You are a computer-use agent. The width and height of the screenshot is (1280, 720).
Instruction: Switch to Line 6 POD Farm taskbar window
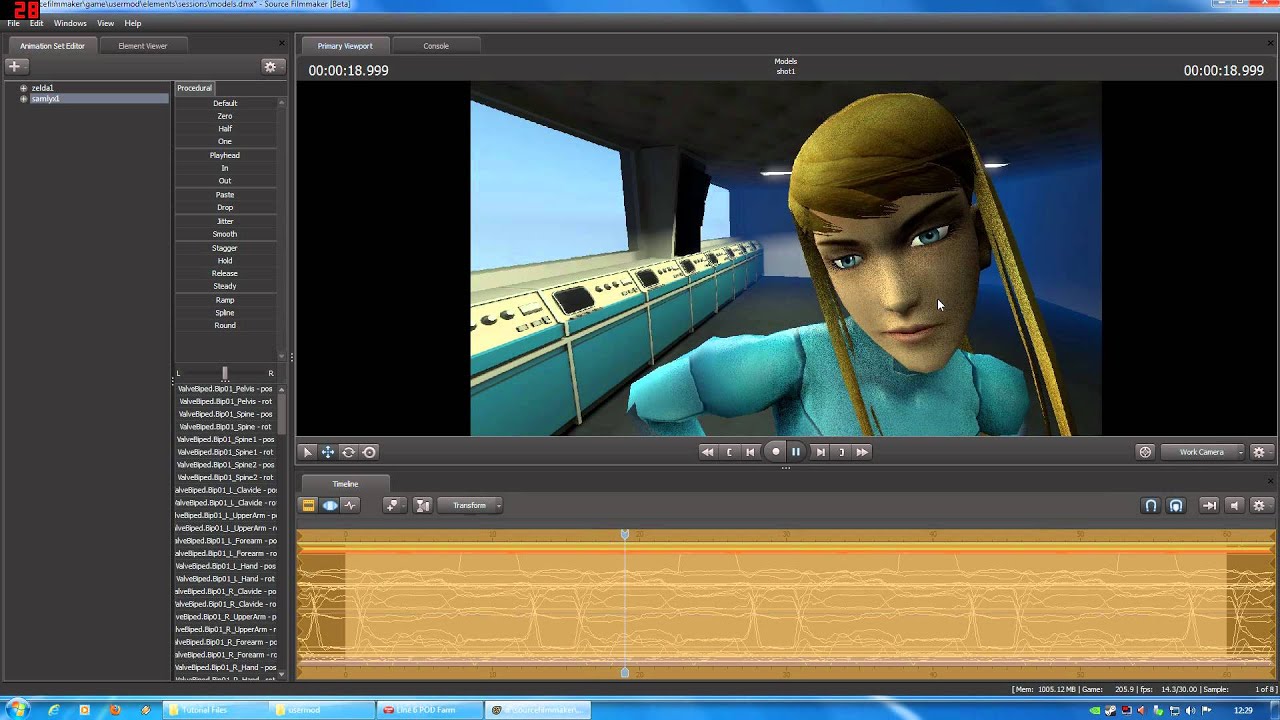(x=429, y=710)
